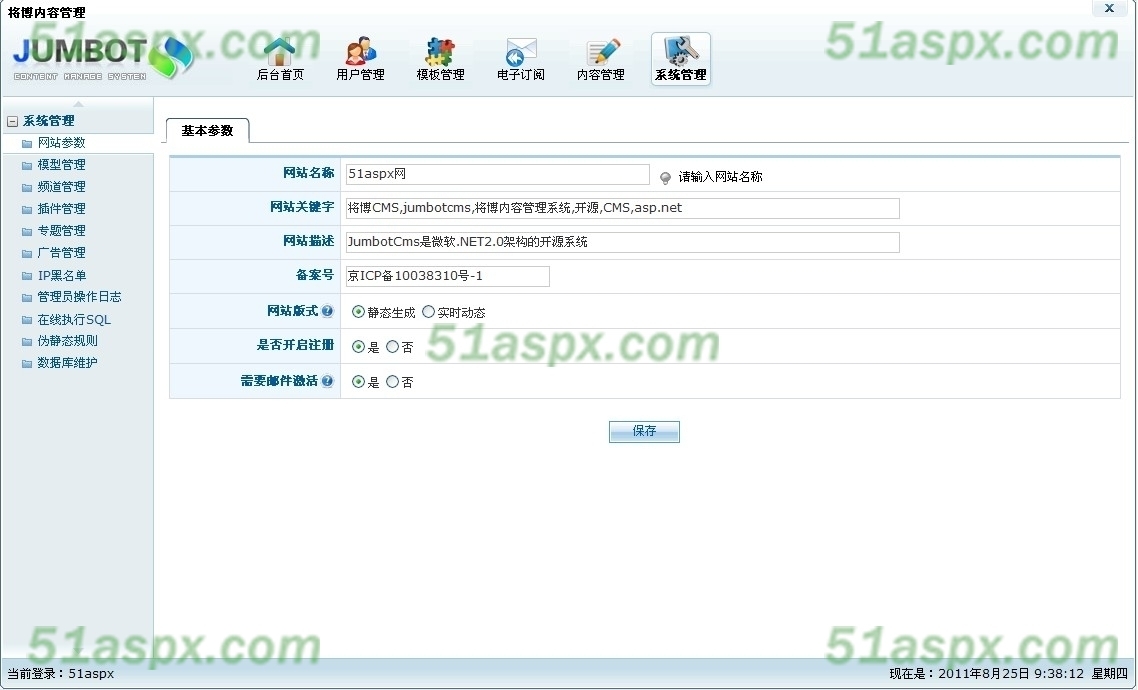
Task: Select 静态生成 radio button
Action: coord(358,312)
